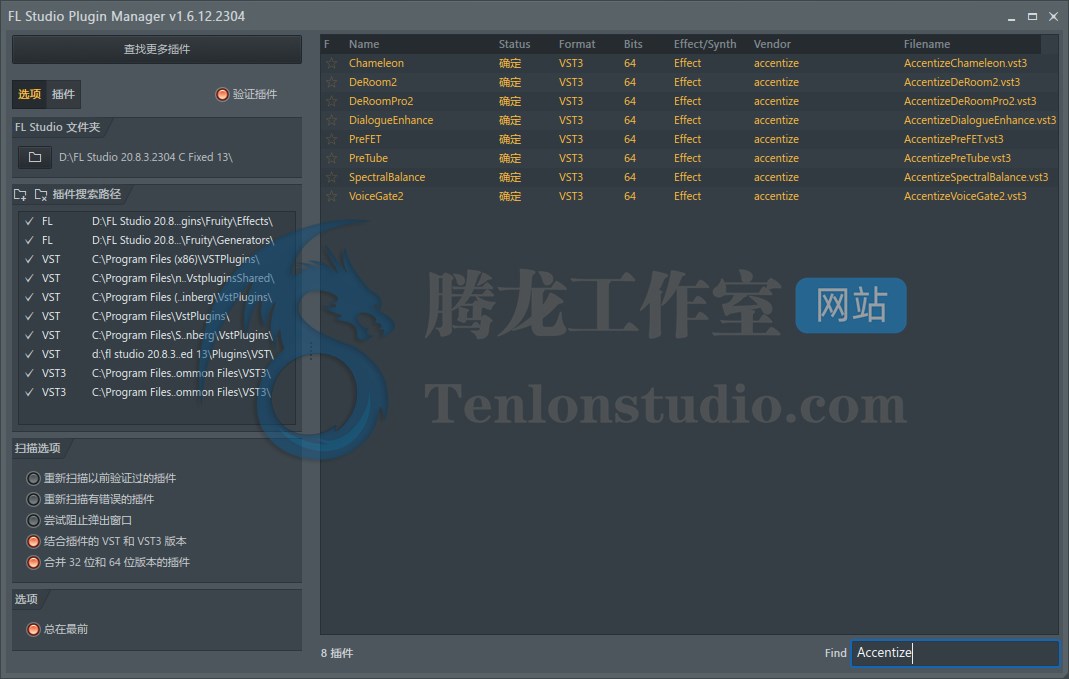
Task: Minimize the Plugin Manager window
Action: pos(1011,17)
